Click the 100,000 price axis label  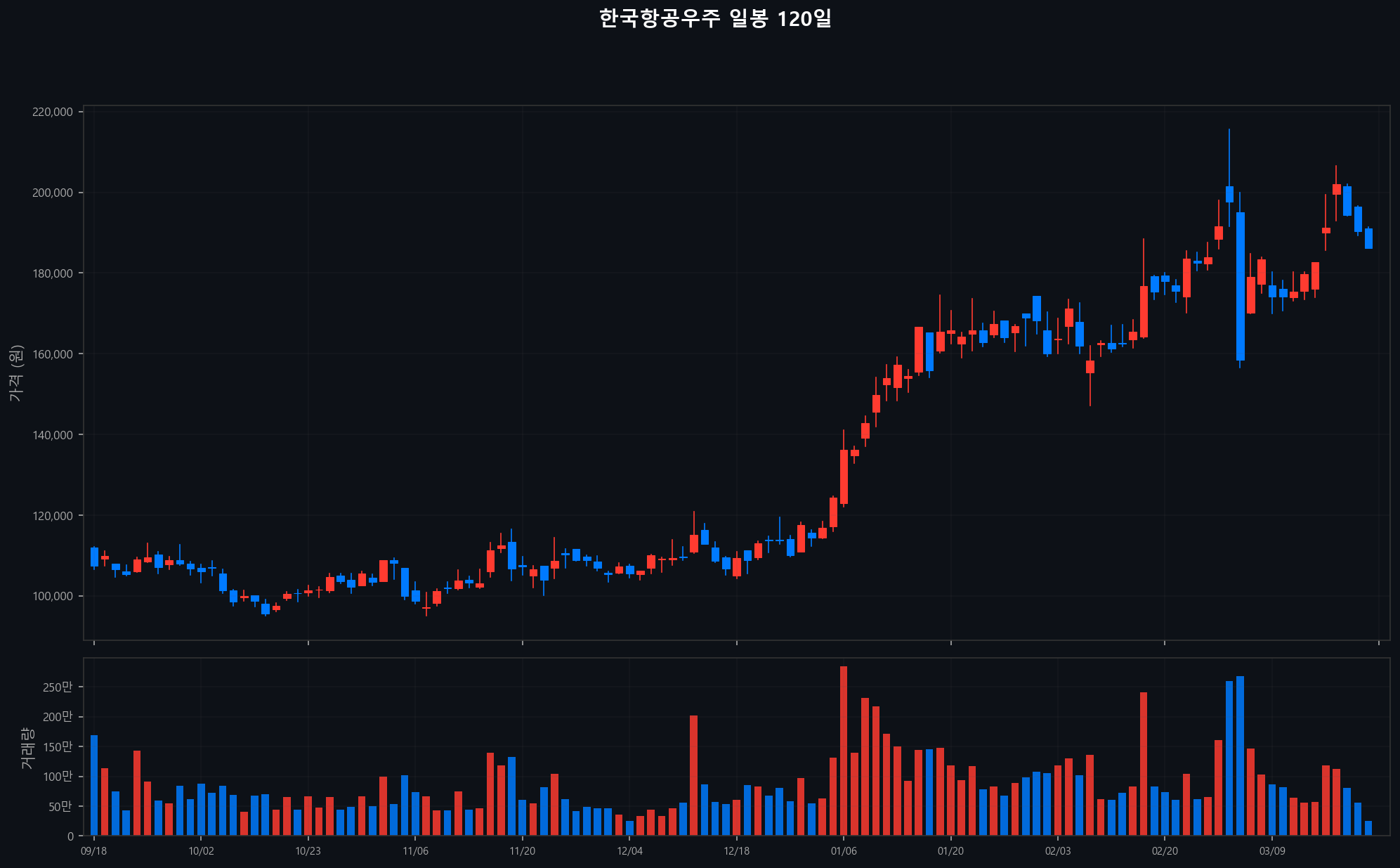[53, 596]
